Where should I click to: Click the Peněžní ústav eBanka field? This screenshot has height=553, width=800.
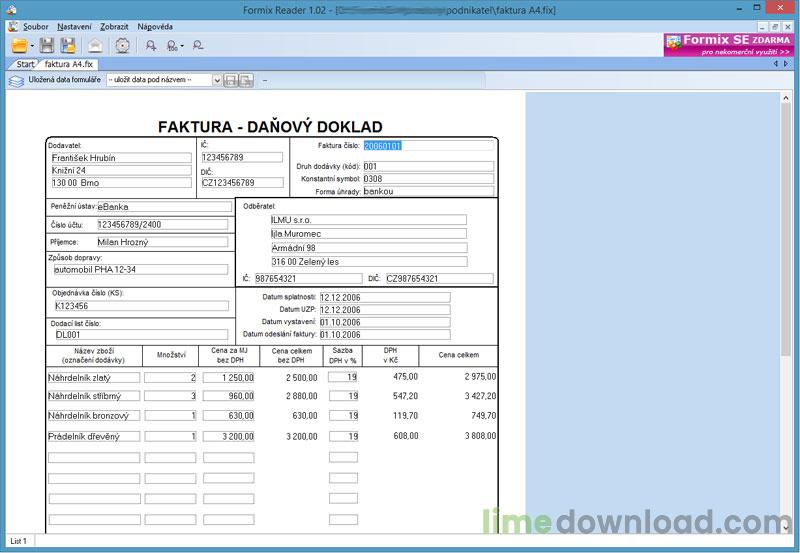tap(164, 207)
